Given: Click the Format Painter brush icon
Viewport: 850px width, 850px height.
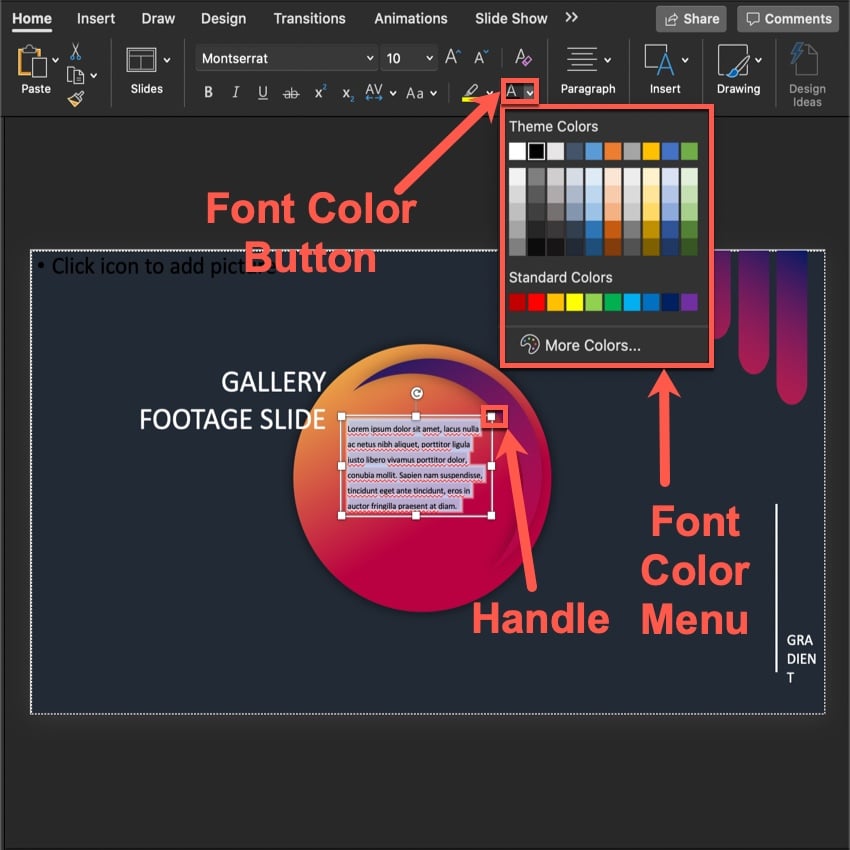Looking at the screenshot, I should pos(76,97).
